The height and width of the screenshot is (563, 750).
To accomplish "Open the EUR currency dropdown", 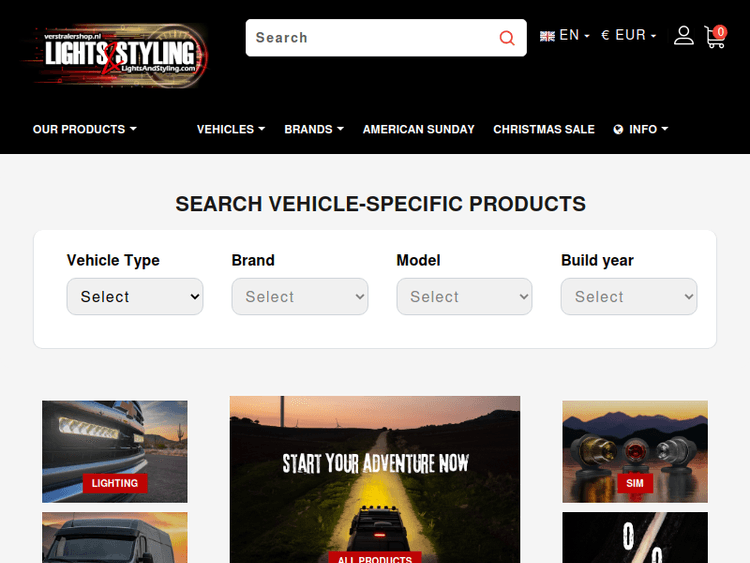I will pos(629,35).
